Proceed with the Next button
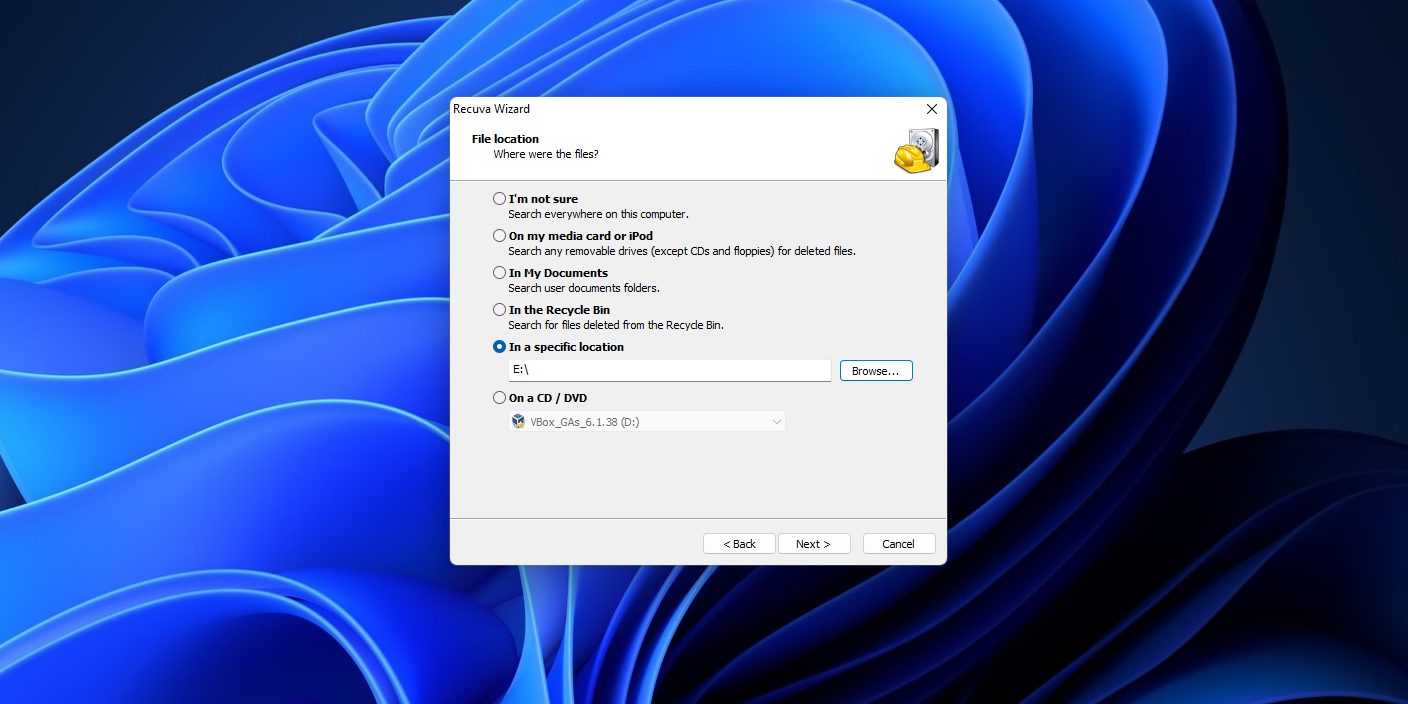Image resolution: width=1408 pixels, height=704 pixels. 814,544
